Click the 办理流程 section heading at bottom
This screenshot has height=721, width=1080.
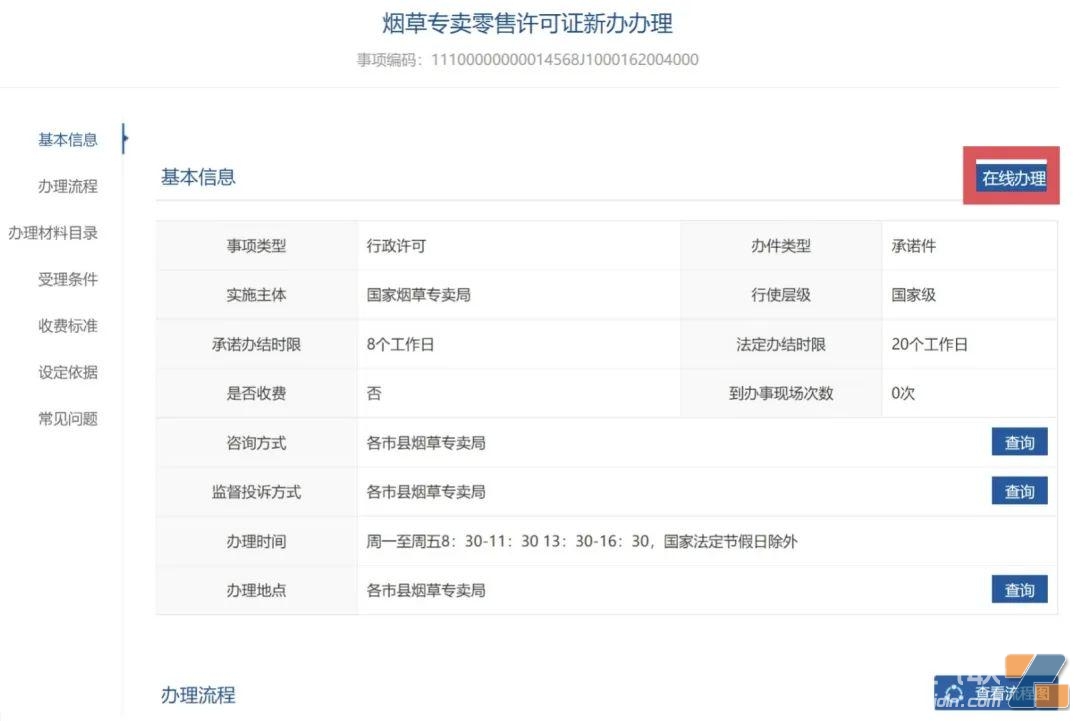198,695
